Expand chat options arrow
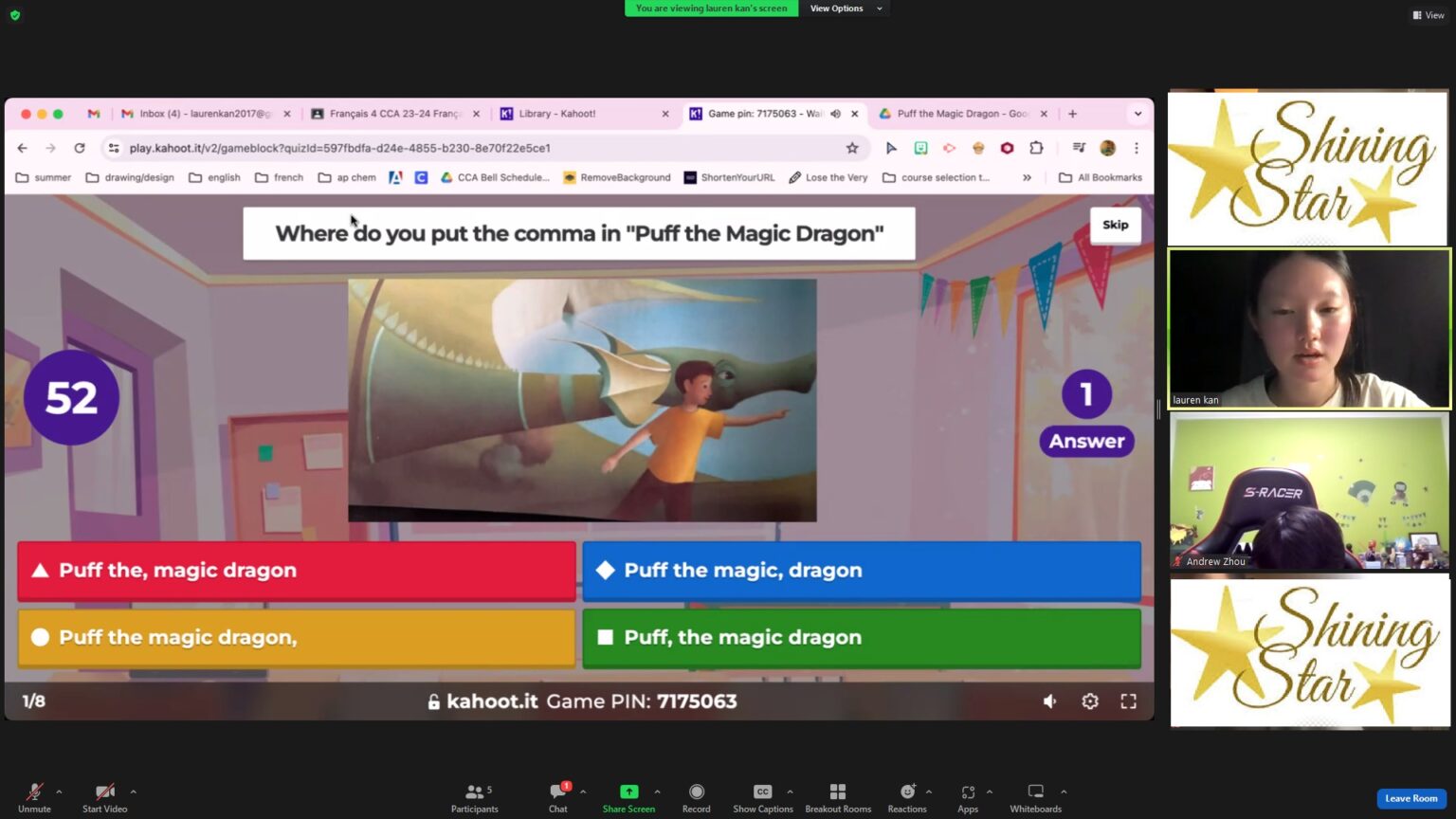1456x819 pixels. pyautogui.click(x=583, y=792)
